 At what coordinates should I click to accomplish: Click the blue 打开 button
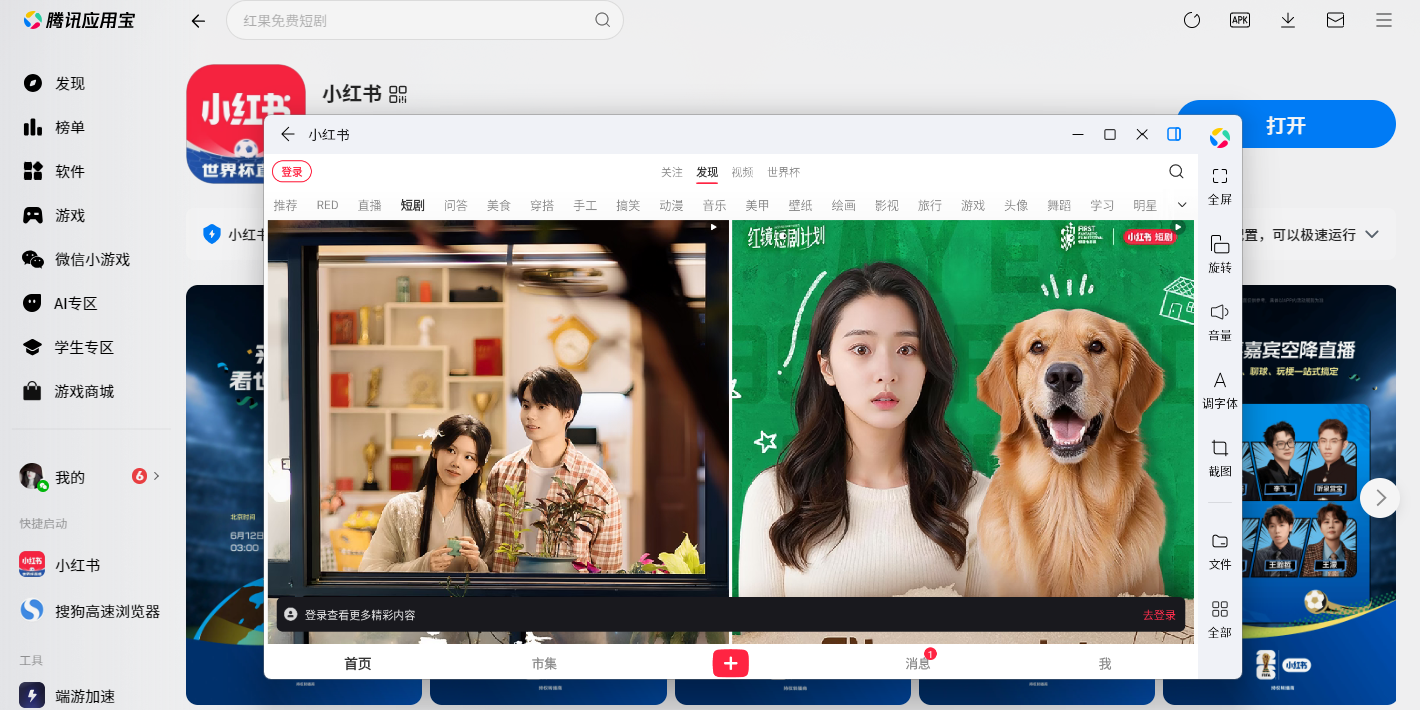1285,125
